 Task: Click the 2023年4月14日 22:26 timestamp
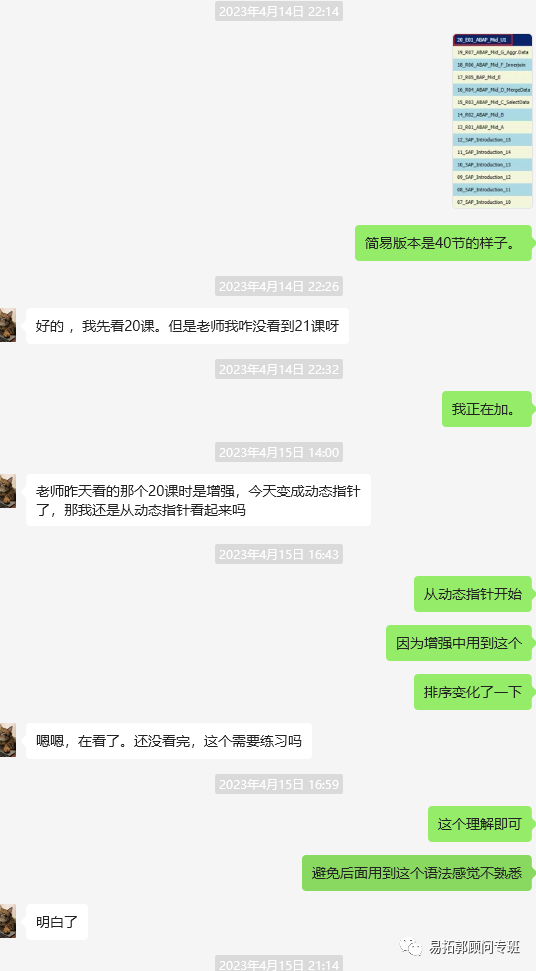(279, 286)
